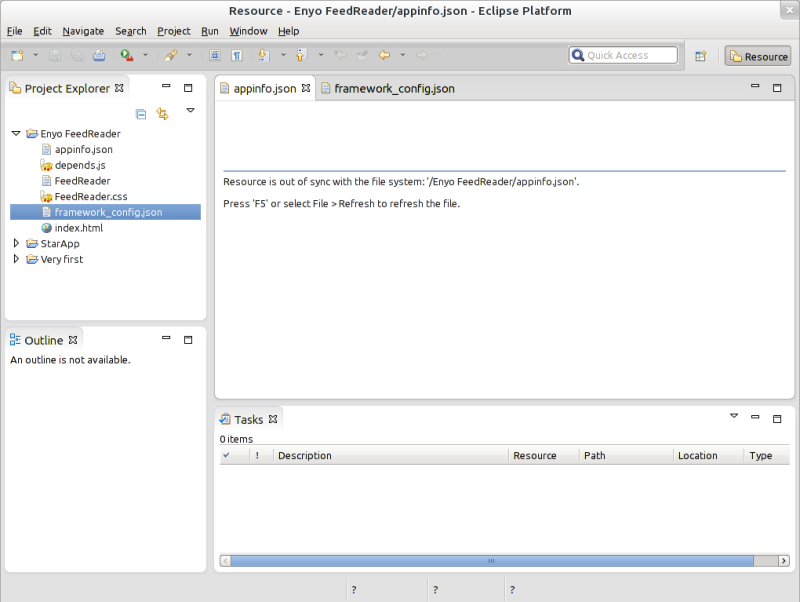The height and width of the screenshot is (602, 800).
Task: Click the Tasks horizontal scrollbar
Action: (x=490, y=561)
